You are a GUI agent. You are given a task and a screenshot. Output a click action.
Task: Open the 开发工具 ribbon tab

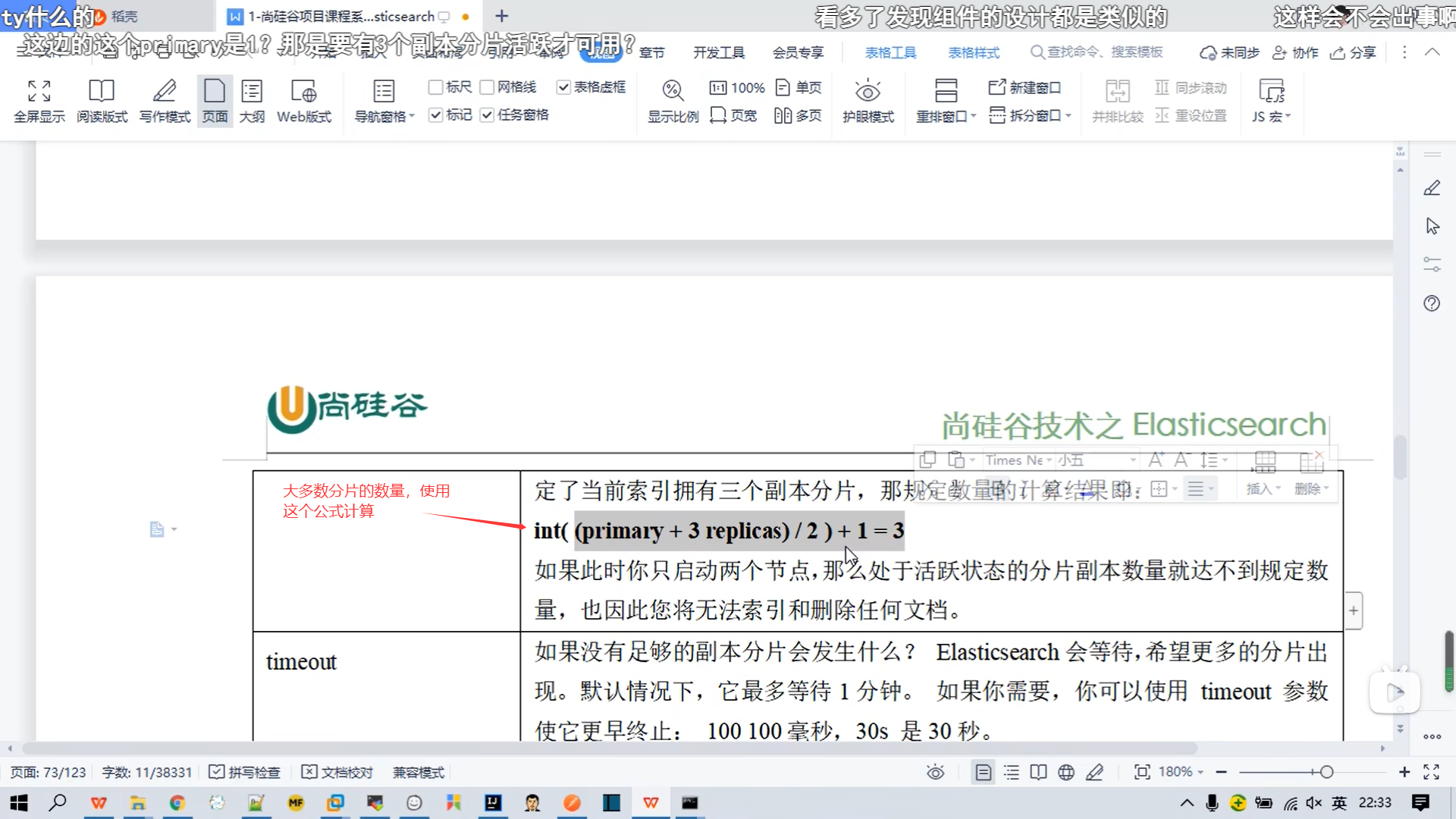coord(718,52)
